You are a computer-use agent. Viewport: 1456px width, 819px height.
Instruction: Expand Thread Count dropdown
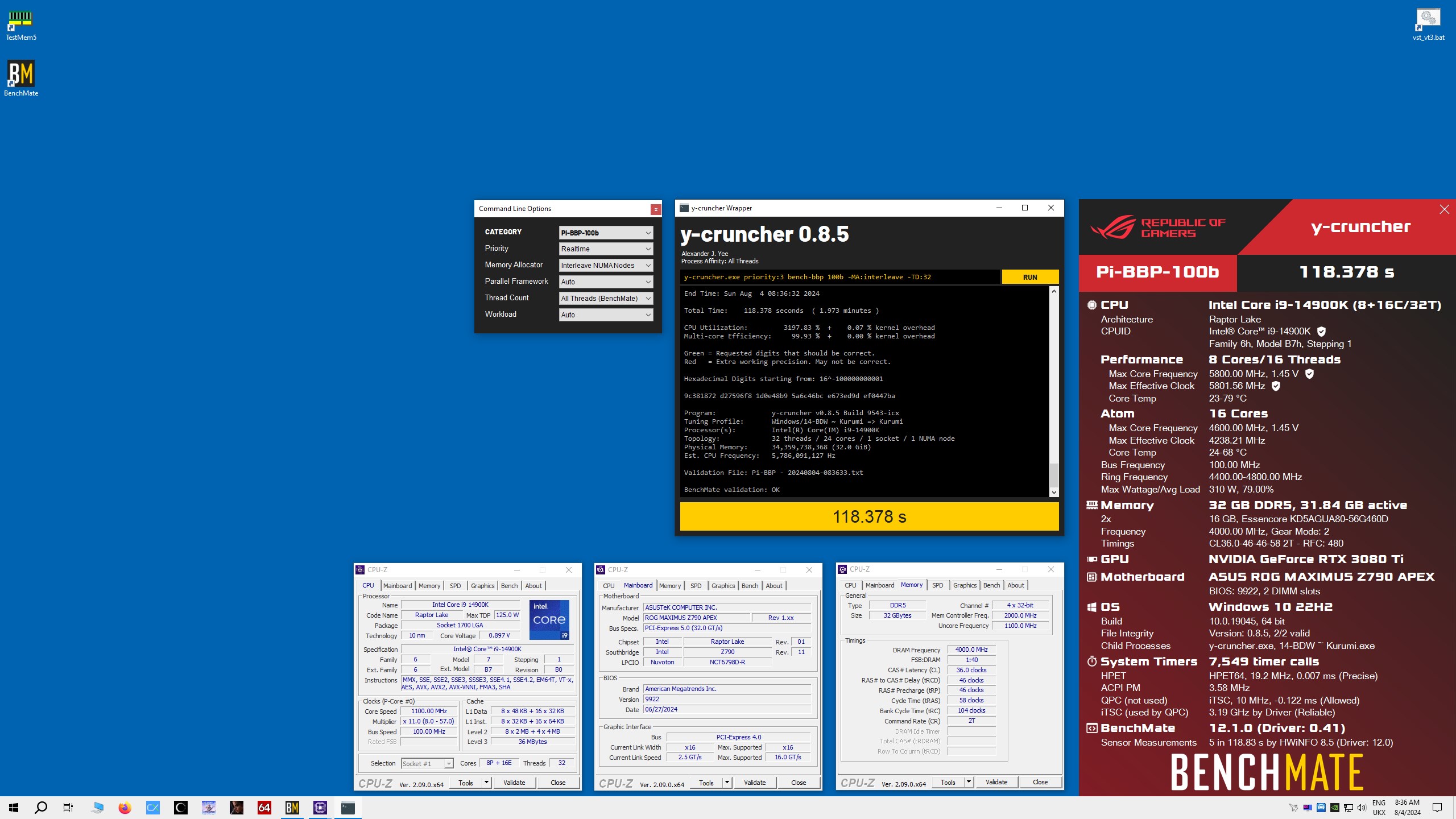pyautogui.click(x=606, y=299)
